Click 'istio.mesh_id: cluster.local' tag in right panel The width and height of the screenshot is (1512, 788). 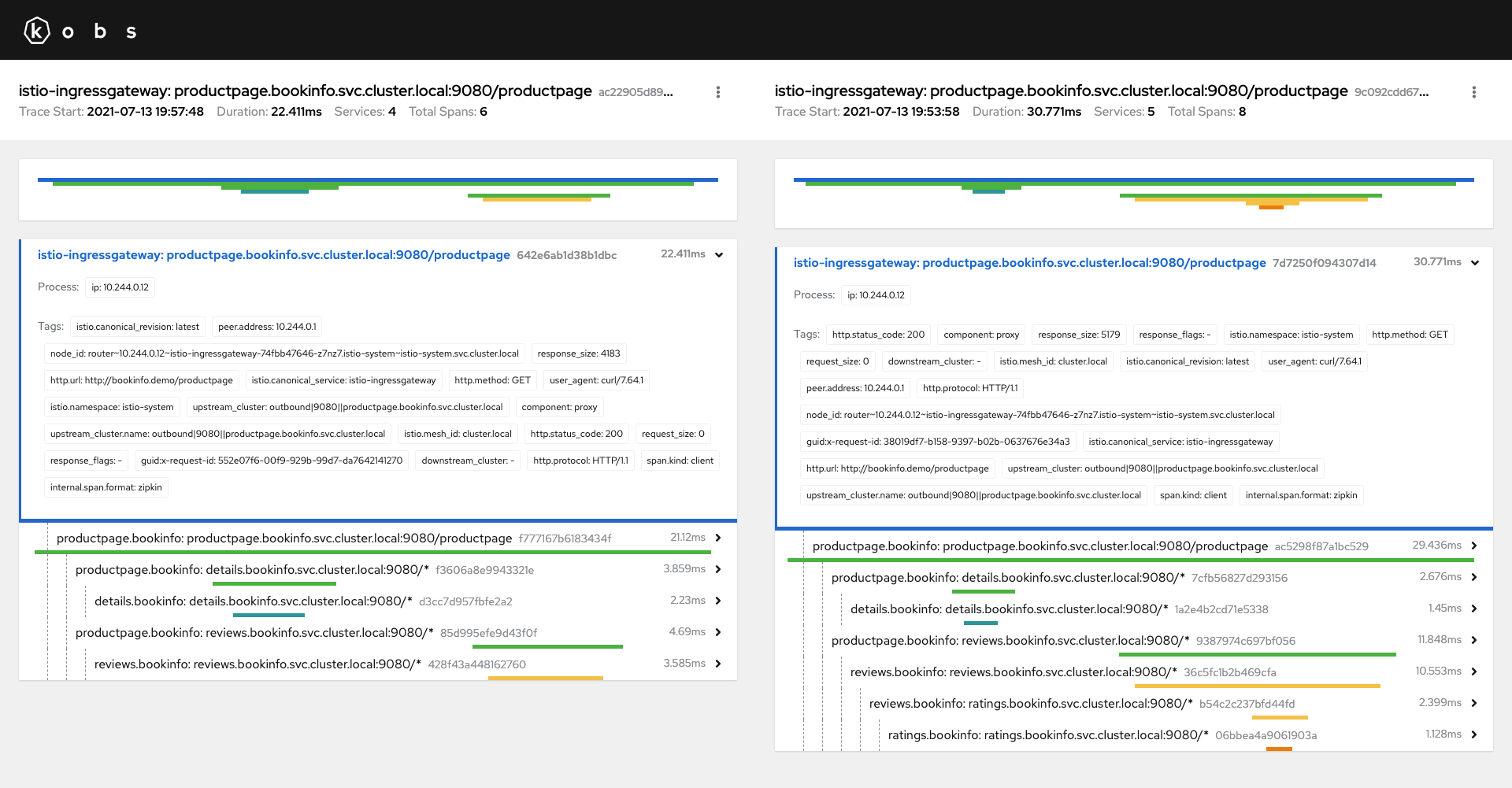pyautogui.click(x=1054, y=361)
